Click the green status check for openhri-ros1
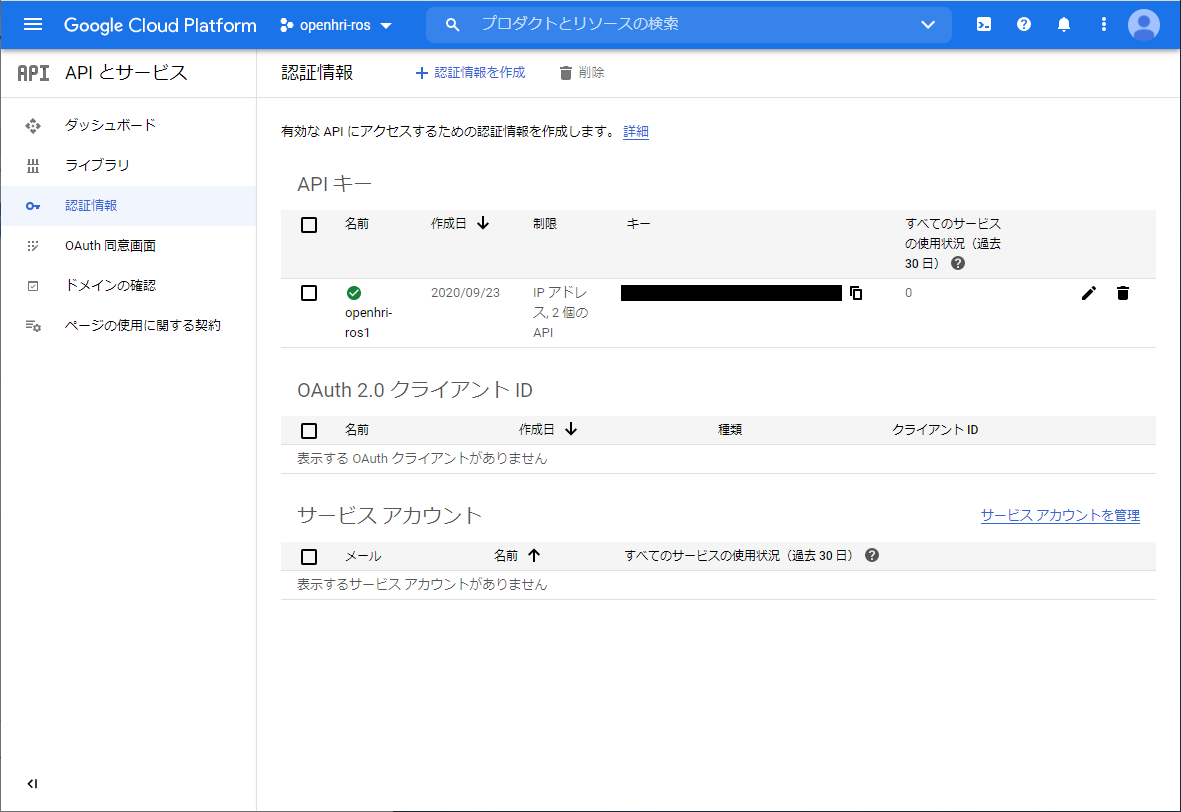1181x812 pixels. pyautogui.click(x=353, y=293)
